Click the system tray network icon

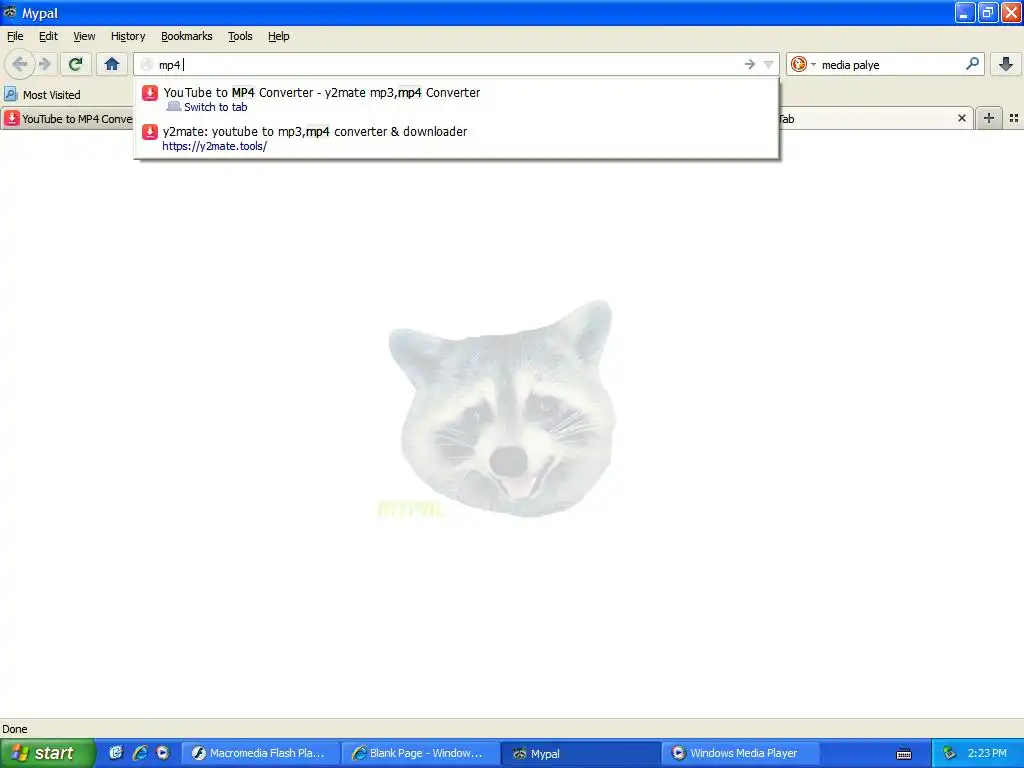click(x=949, y=753)
